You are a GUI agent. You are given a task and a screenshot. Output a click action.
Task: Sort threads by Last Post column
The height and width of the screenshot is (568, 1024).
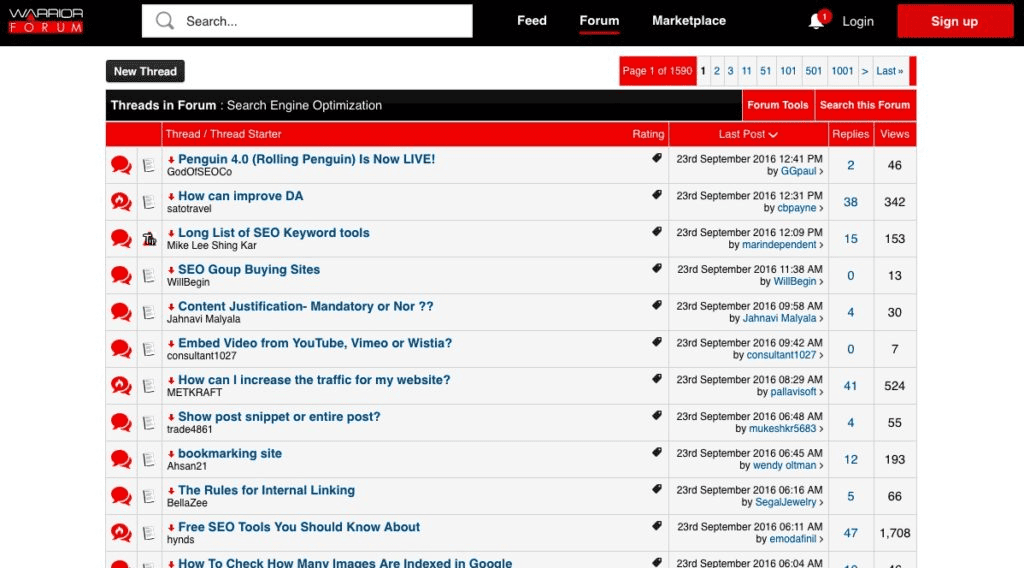(x=747, y=134)
